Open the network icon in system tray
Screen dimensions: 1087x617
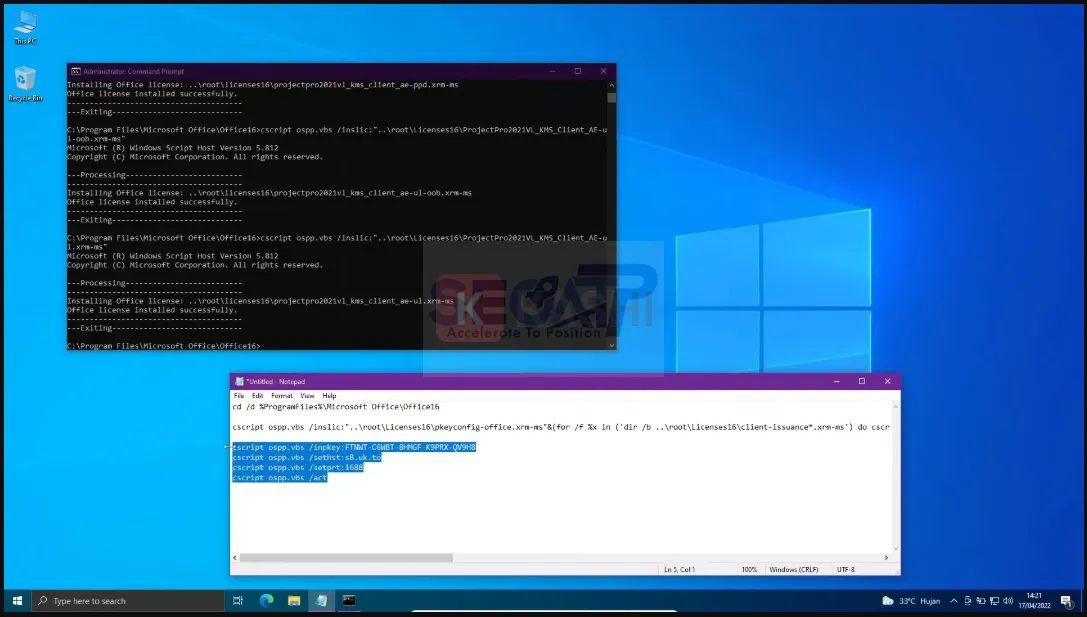pos(994,600)
